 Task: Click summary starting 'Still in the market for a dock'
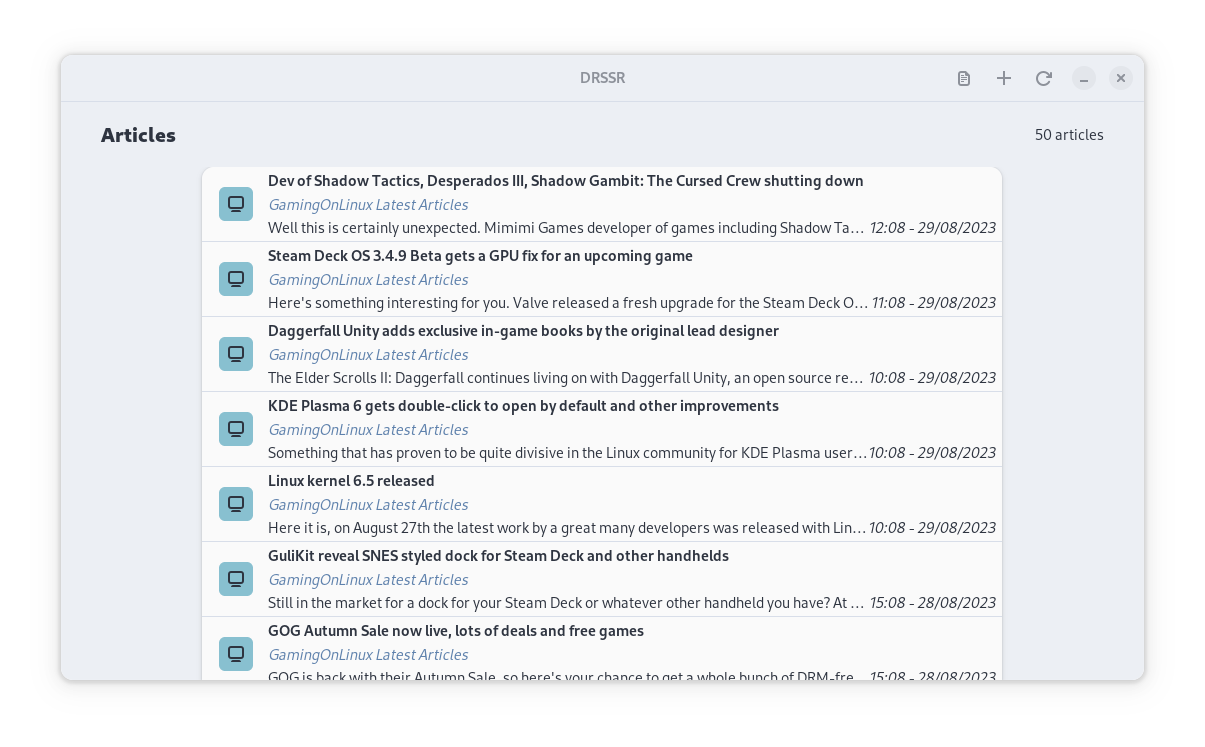pos(566,603)
